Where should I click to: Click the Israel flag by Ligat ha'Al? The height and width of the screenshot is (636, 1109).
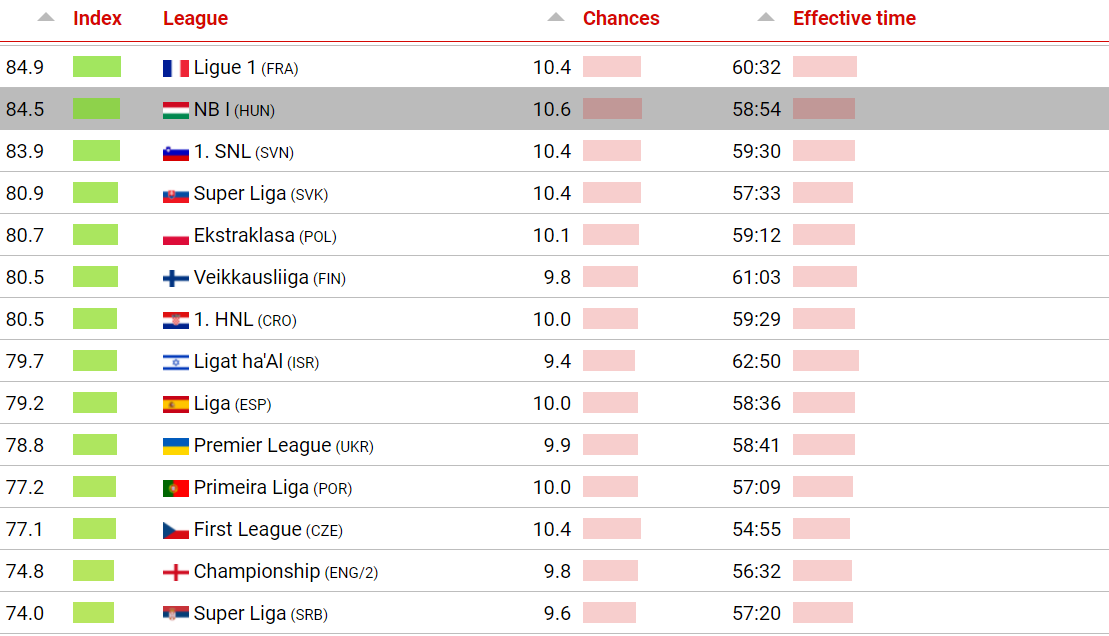[x=175, y=362]
